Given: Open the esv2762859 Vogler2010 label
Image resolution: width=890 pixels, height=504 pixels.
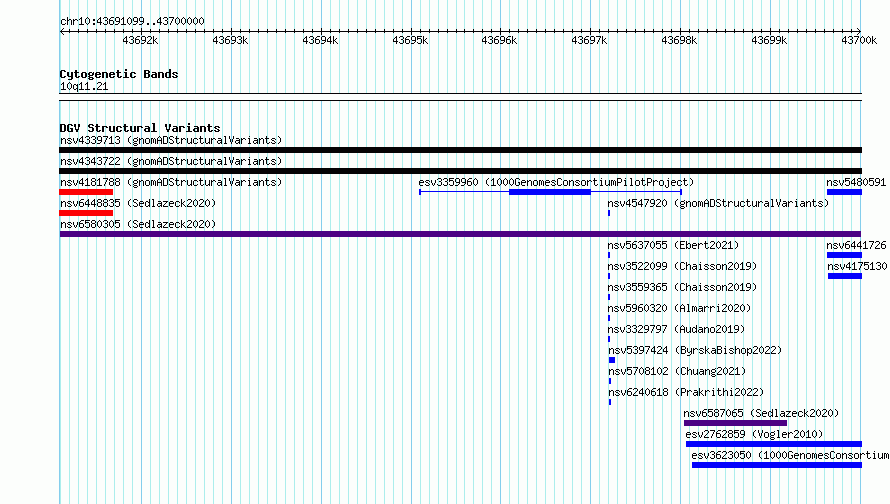Looking at the screenshot, I should (754, 434).
